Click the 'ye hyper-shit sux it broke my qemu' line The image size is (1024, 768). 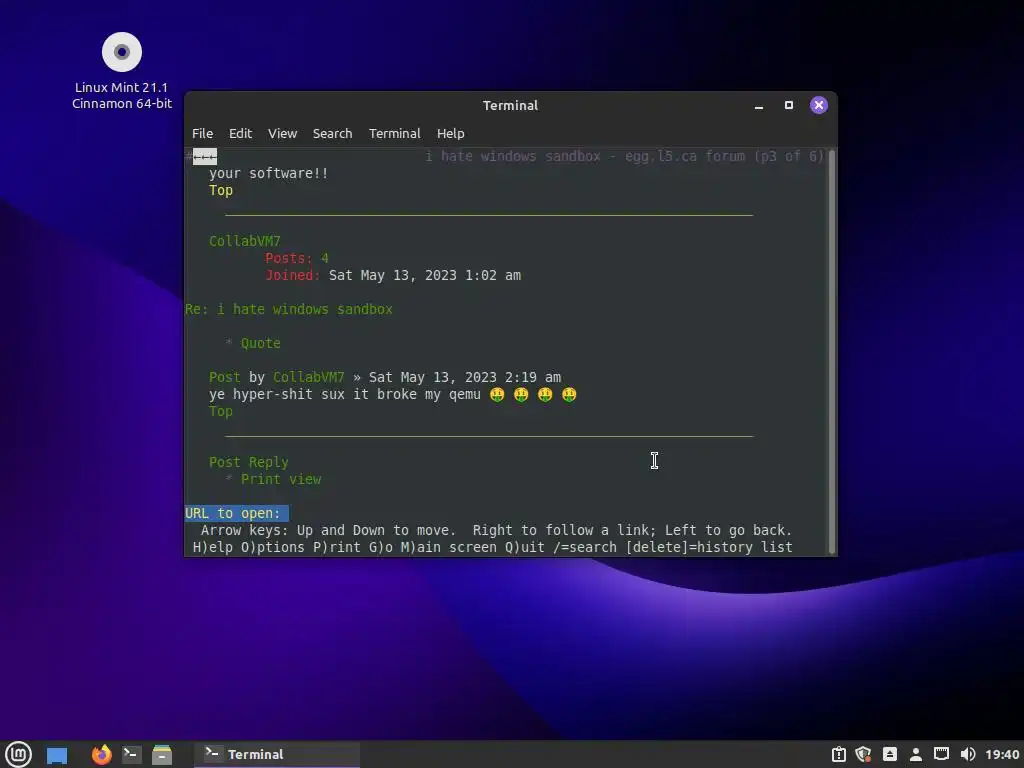pos(392,394)
